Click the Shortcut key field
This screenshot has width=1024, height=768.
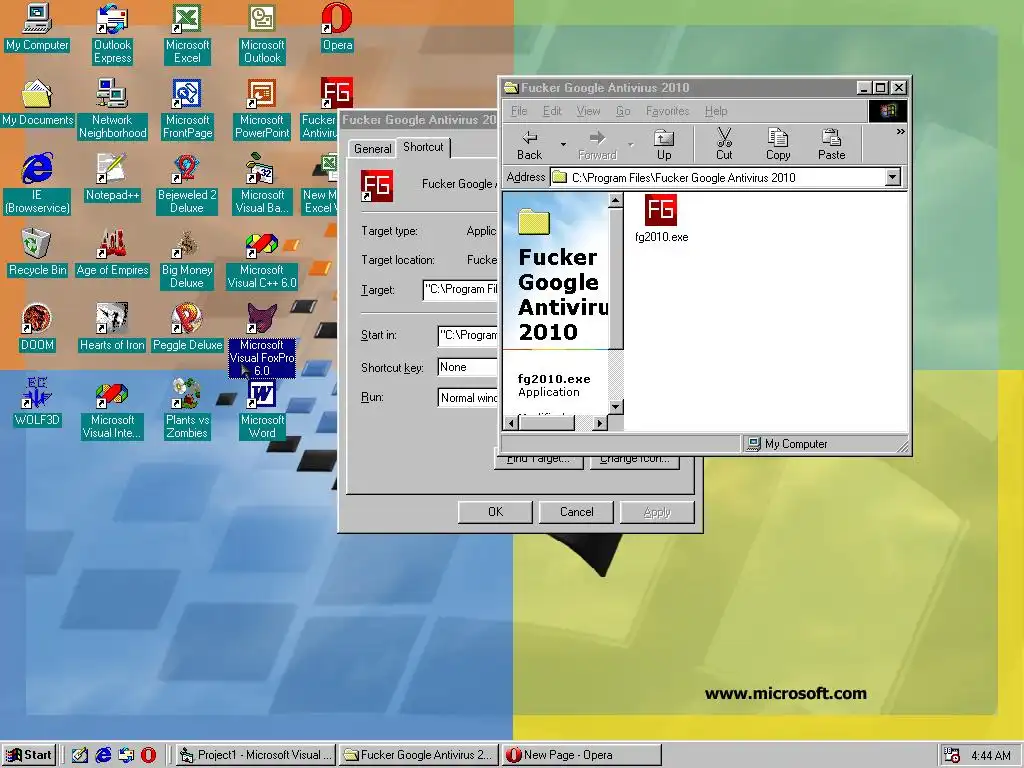(x=468, y=367)
